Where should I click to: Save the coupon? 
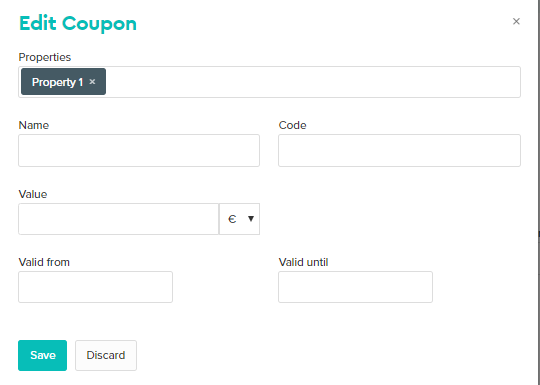point(42,355)
